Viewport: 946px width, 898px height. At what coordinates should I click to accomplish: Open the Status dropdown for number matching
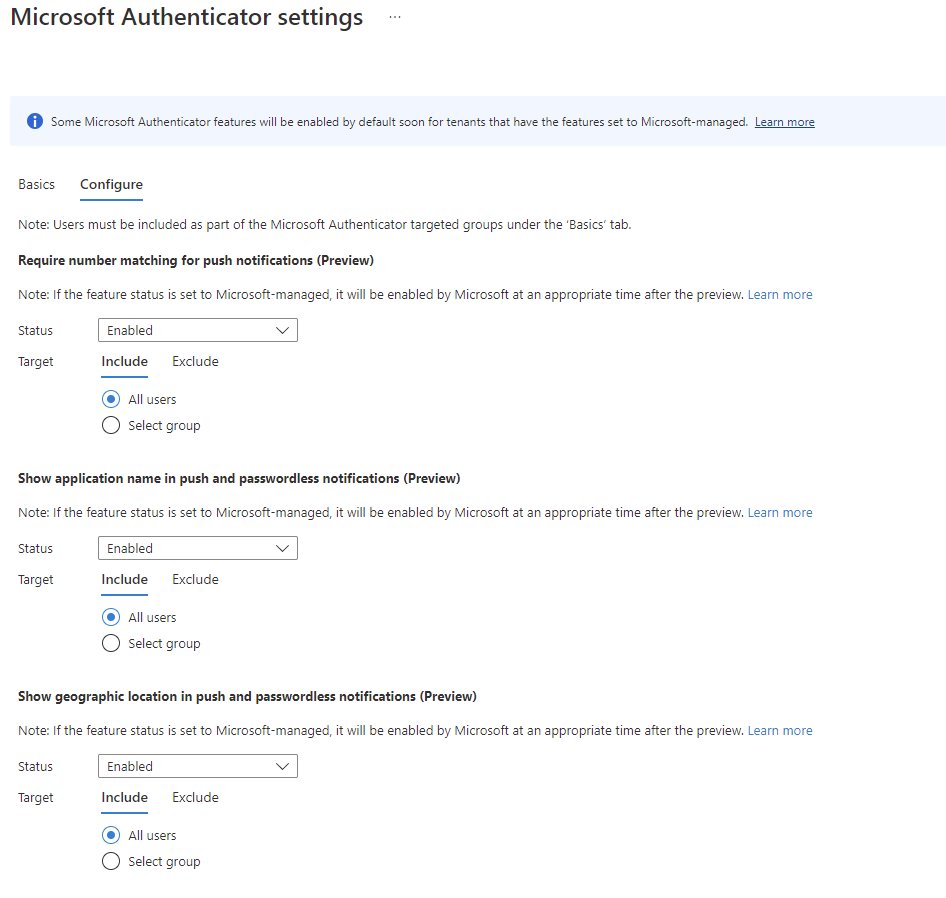click(x=197, y=330)
